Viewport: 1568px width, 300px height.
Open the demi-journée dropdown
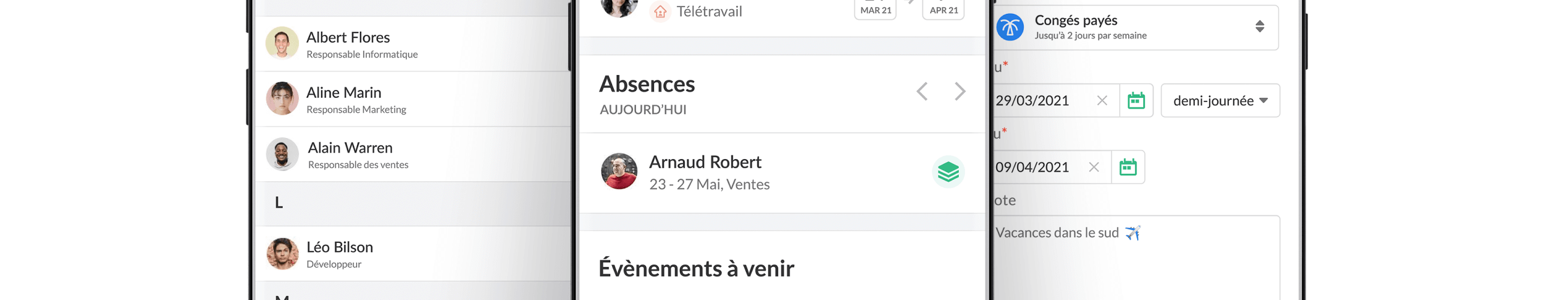coord(1220,100)
